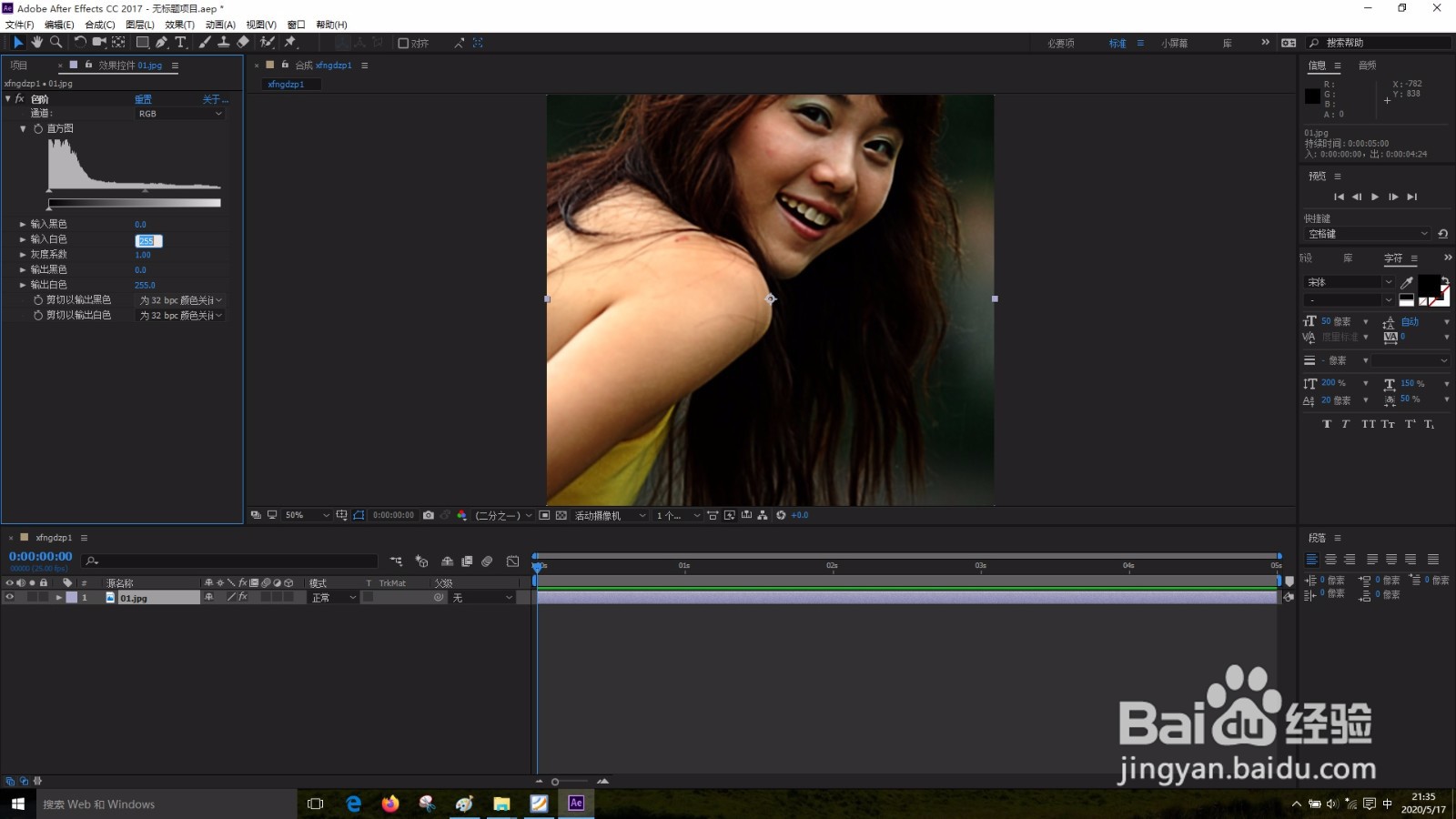Screen dimensions: 1456x819
Task: Open the 50% magnification dropdown
Action: (x=307, y=515)
